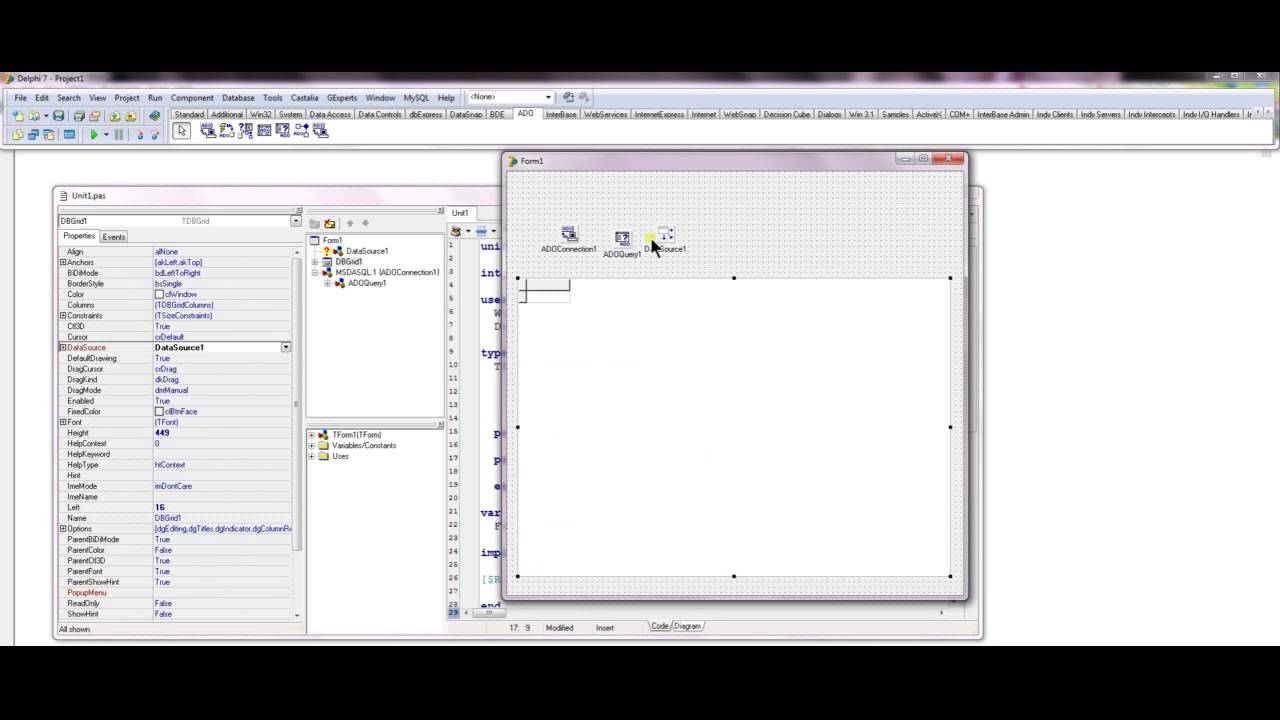The height and width of the screenshot is (720, 1280).
Task: Click Add file to project icon
Action: pos(115,116)
